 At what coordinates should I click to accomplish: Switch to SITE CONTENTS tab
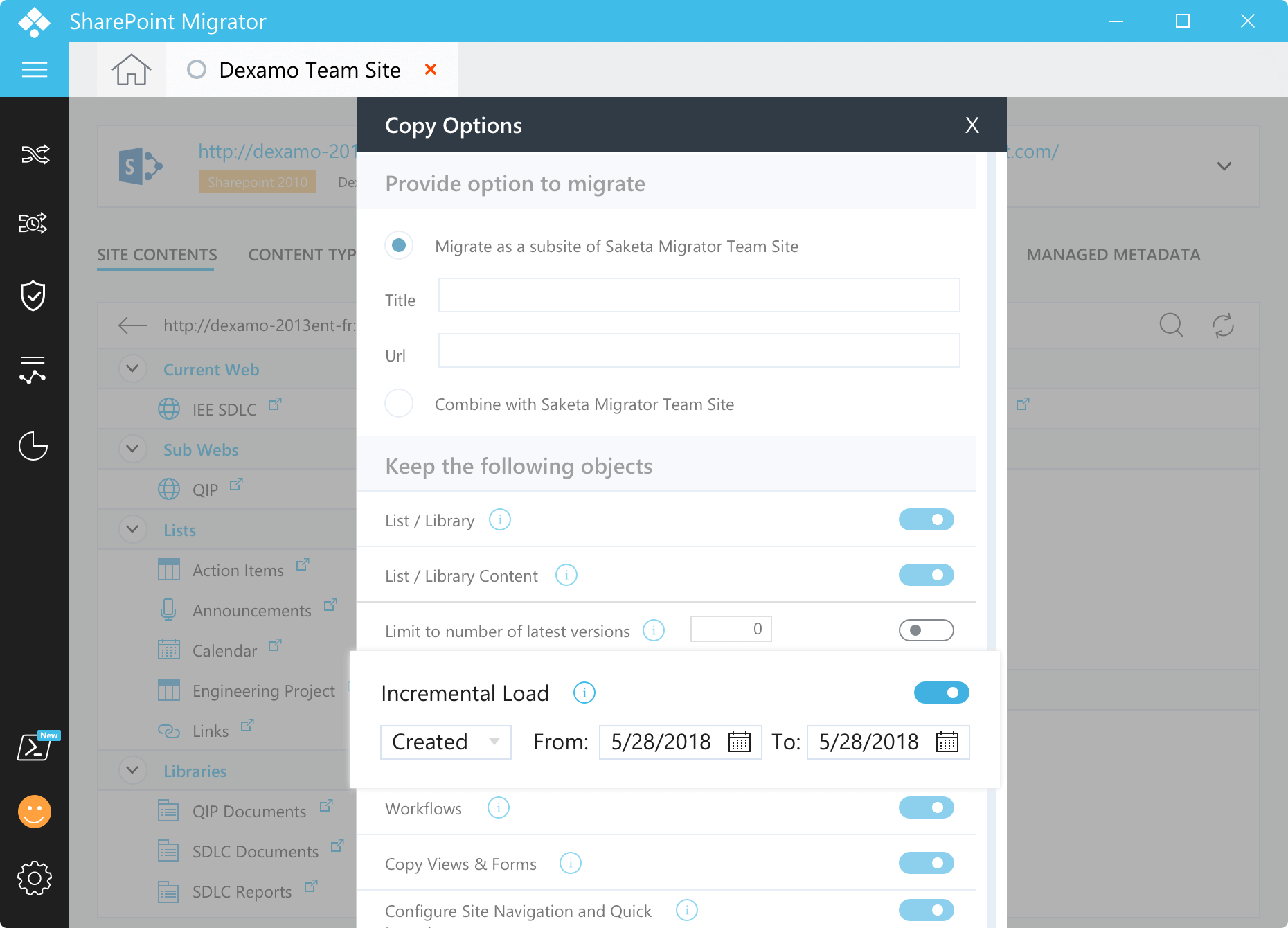156,255
